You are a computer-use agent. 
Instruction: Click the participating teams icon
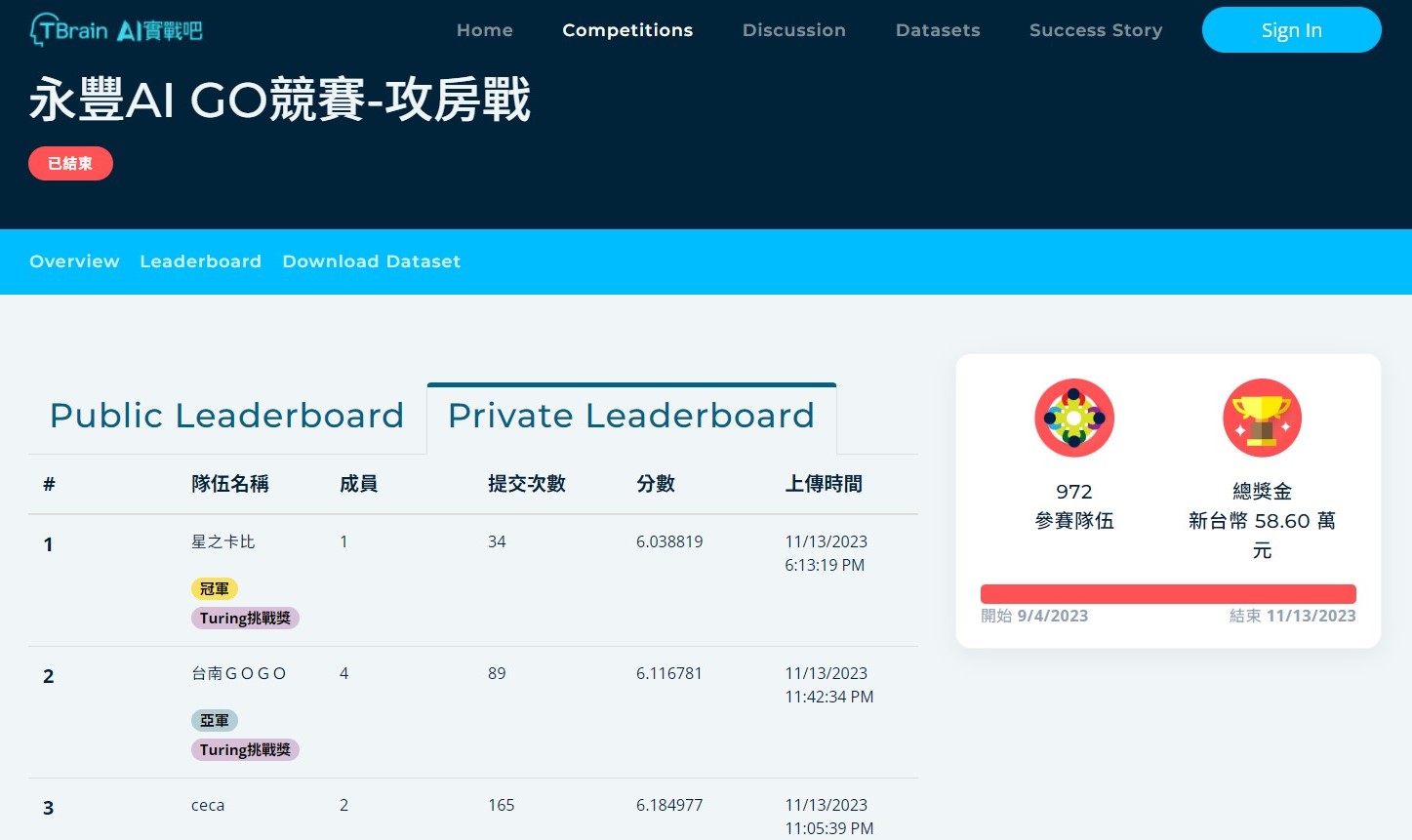(1073, 418)
